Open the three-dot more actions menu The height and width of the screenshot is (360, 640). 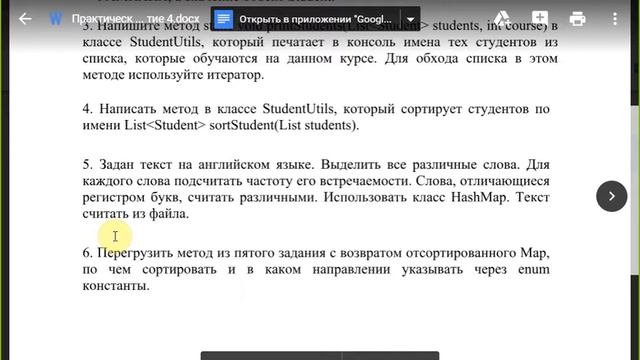(615, 19)
